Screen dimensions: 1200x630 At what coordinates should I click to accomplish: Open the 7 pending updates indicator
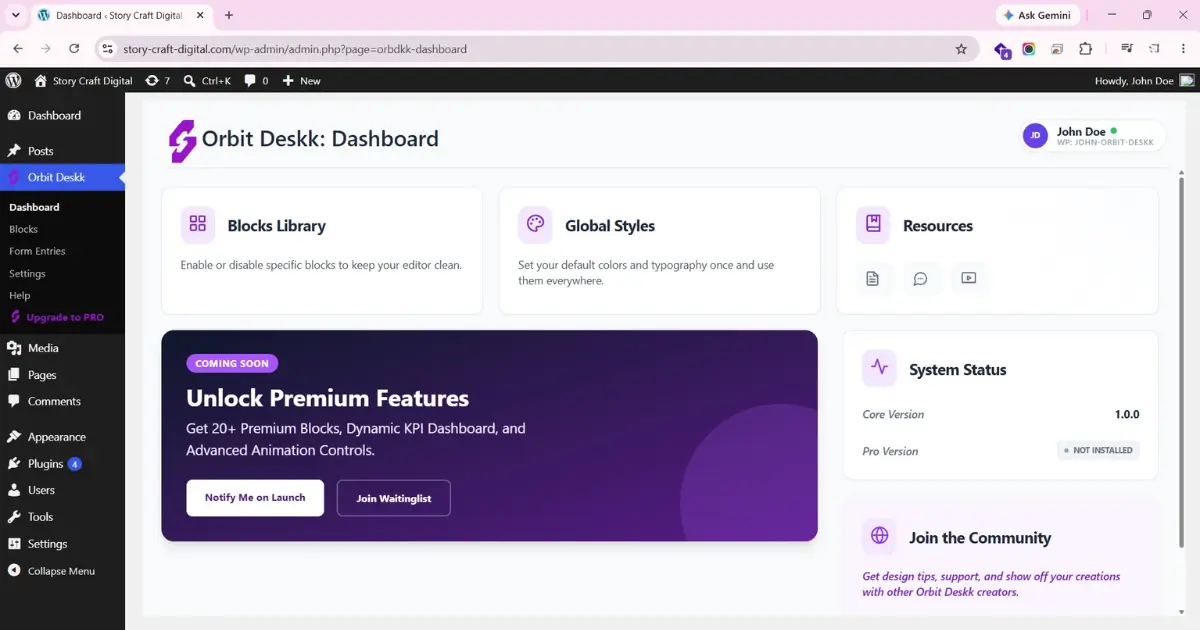pos(157,81)
